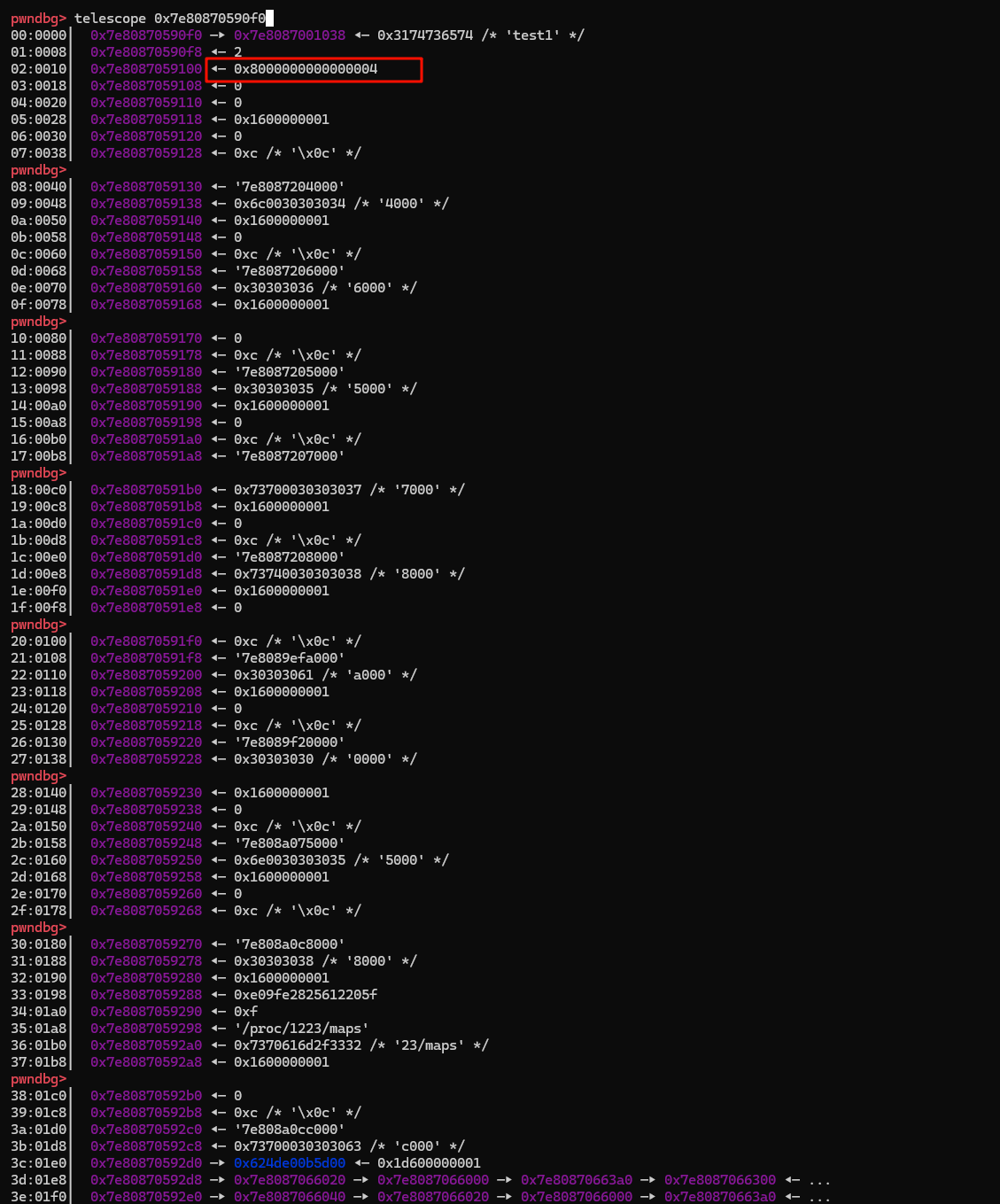1000x1204 pixels.
Task: Select the value 0x7370616d2f3332
Action: pyautogui.click(x=298, y=1045)
